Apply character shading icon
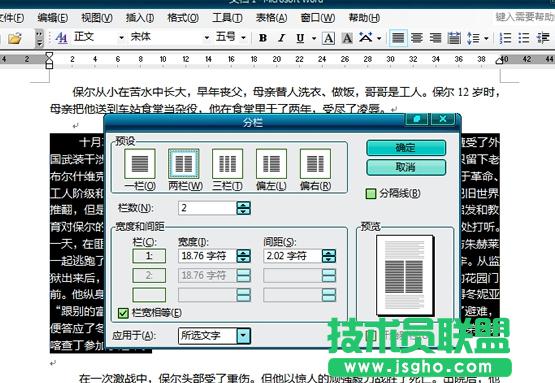This screenshot has width=555, height=383. coord(347,38)
